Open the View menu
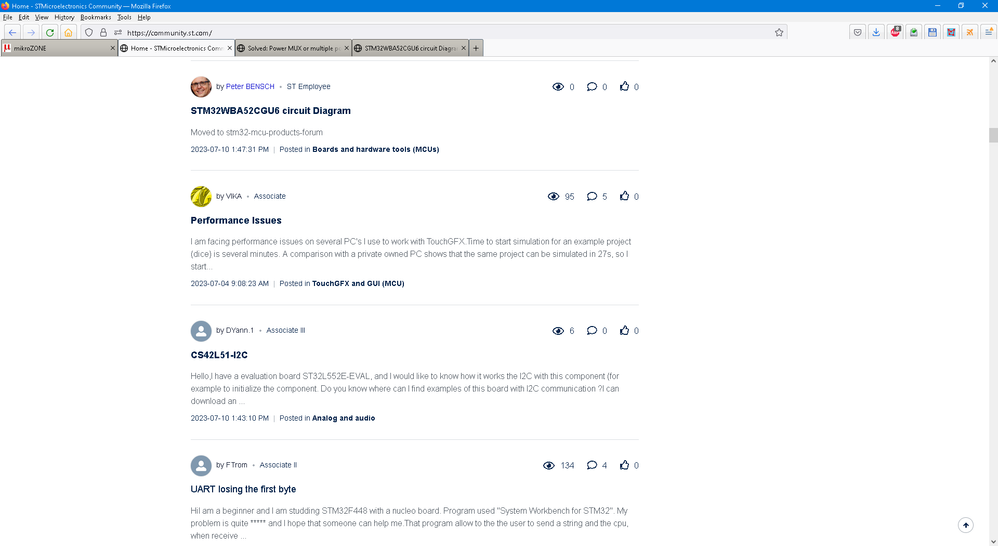The height and width of the screenshot is (546, 998). pos(41,17)
